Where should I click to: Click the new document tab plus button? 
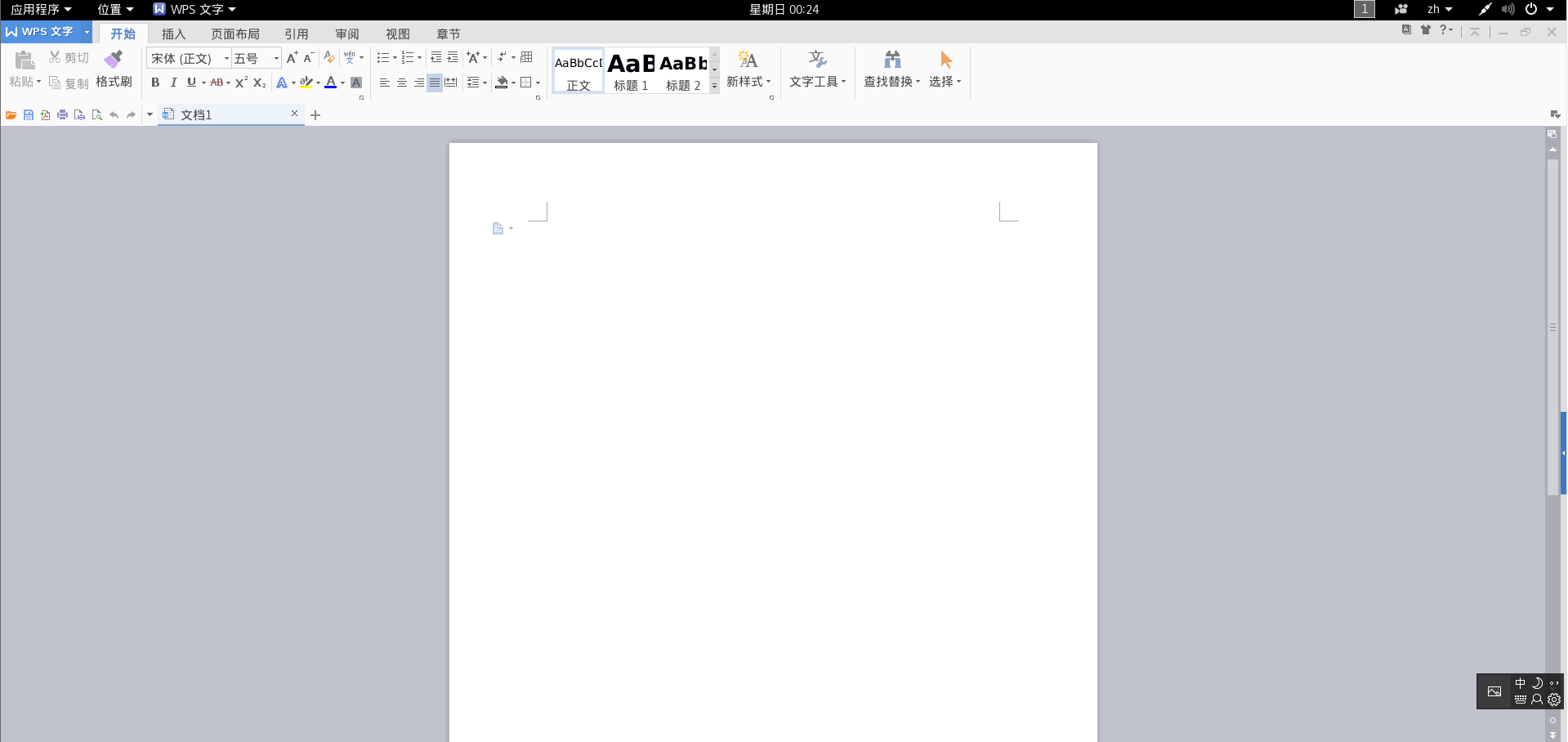[315, 115]
